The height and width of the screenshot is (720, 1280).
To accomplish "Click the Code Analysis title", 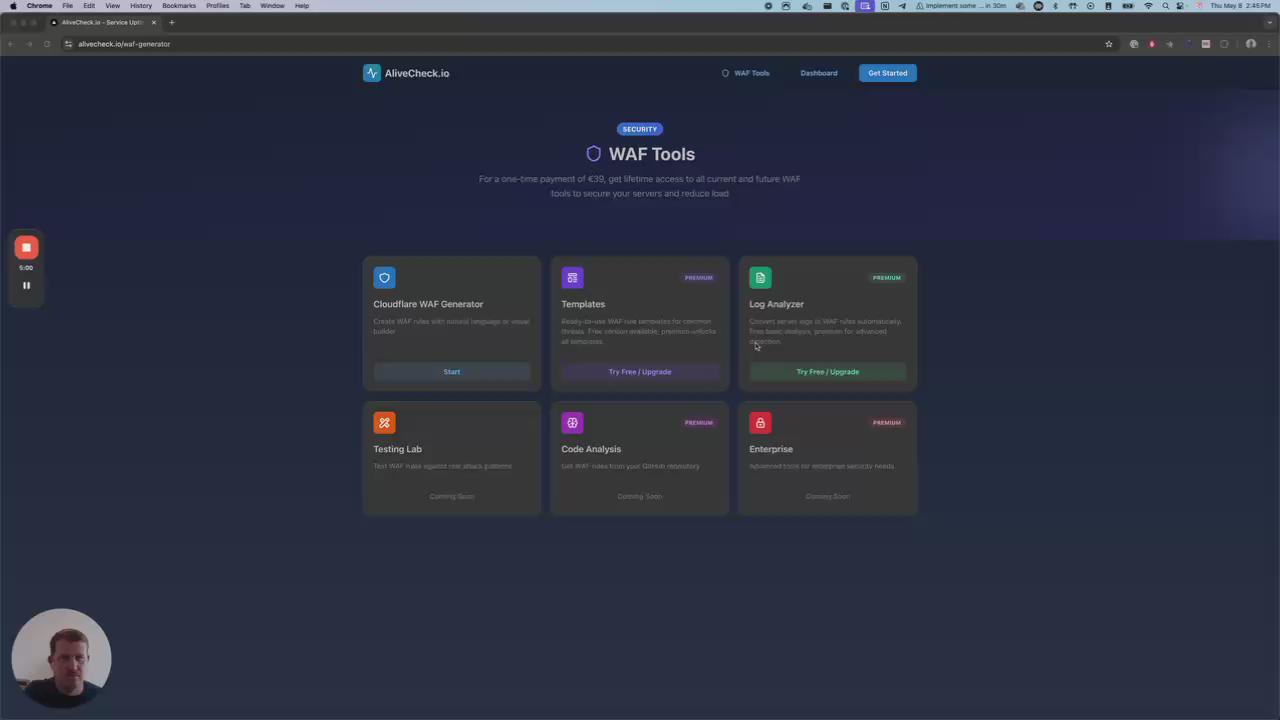I will [591, 449].
